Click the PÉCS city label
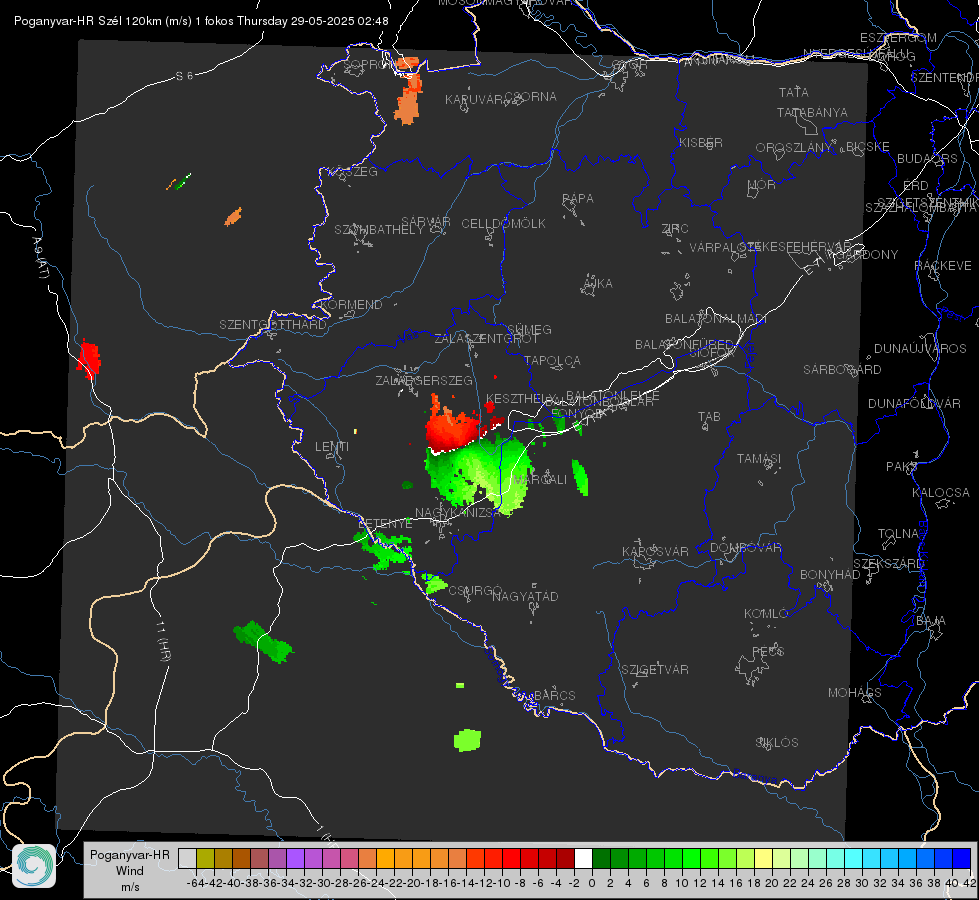The image size is (979, 900). 767,651
